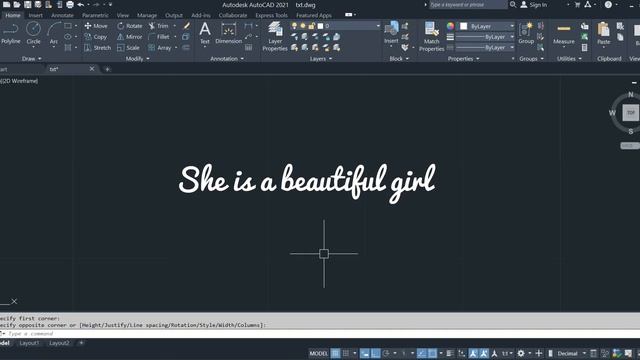The width and height of the screenshot is (640, 360).
Task: Toggle snap mode in status bar
Action: 346,353
